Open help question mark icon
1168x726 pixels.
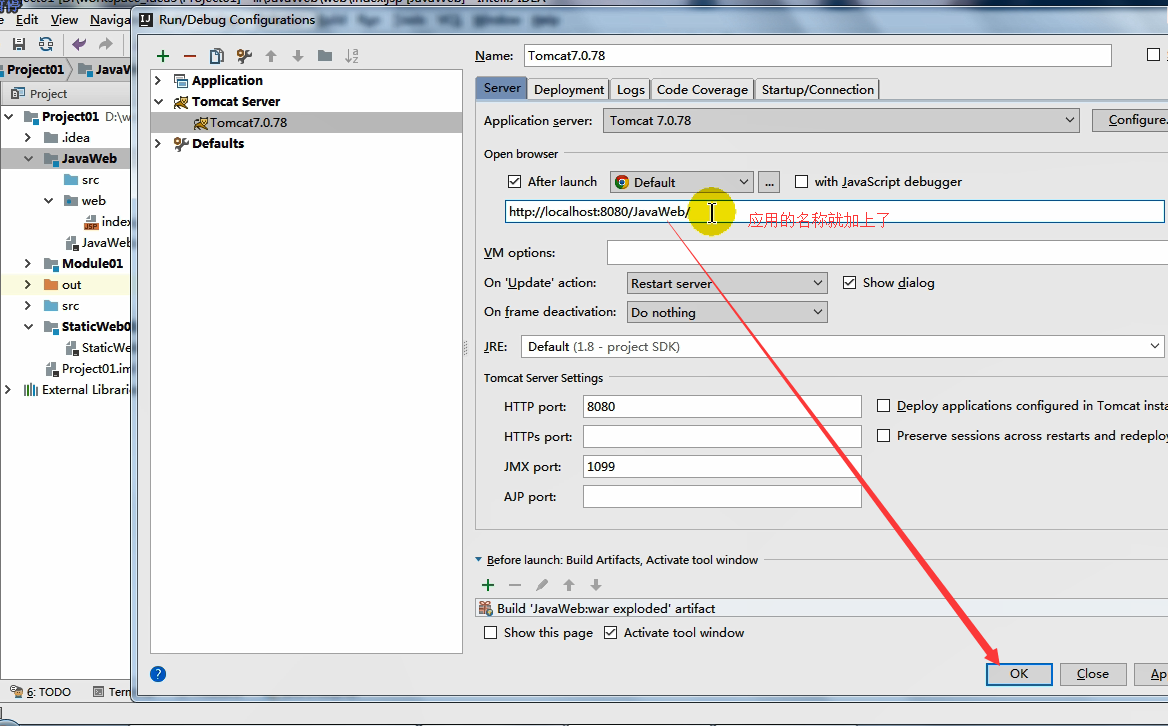coord(158,674)
